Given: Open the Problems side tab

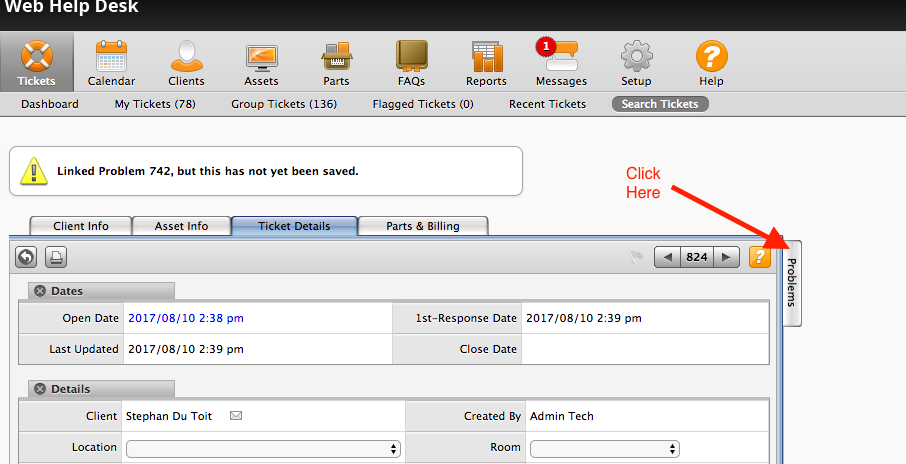Looking at the screenshot, I should coord(792,283).
